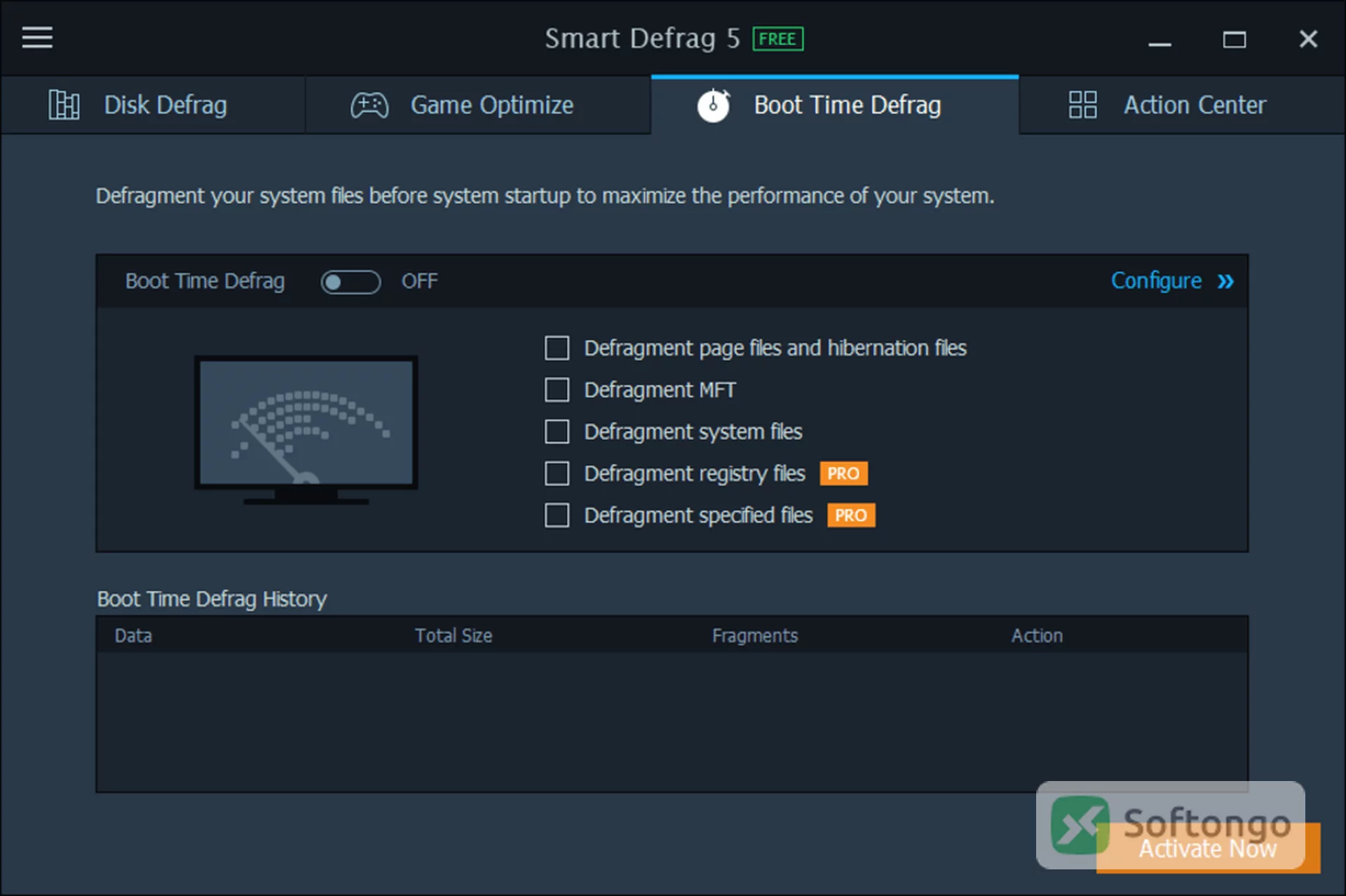
Task: Click the Game Optimize gamepad icon
Action: [x=369, y=105]
